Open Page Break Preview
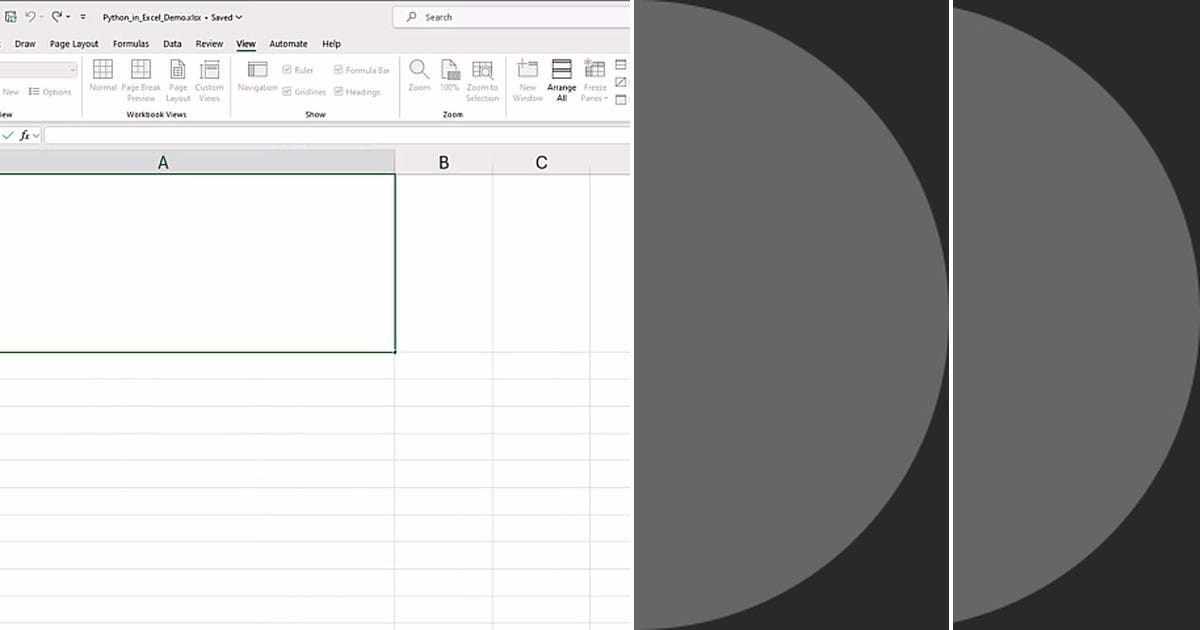 [140, 79]
